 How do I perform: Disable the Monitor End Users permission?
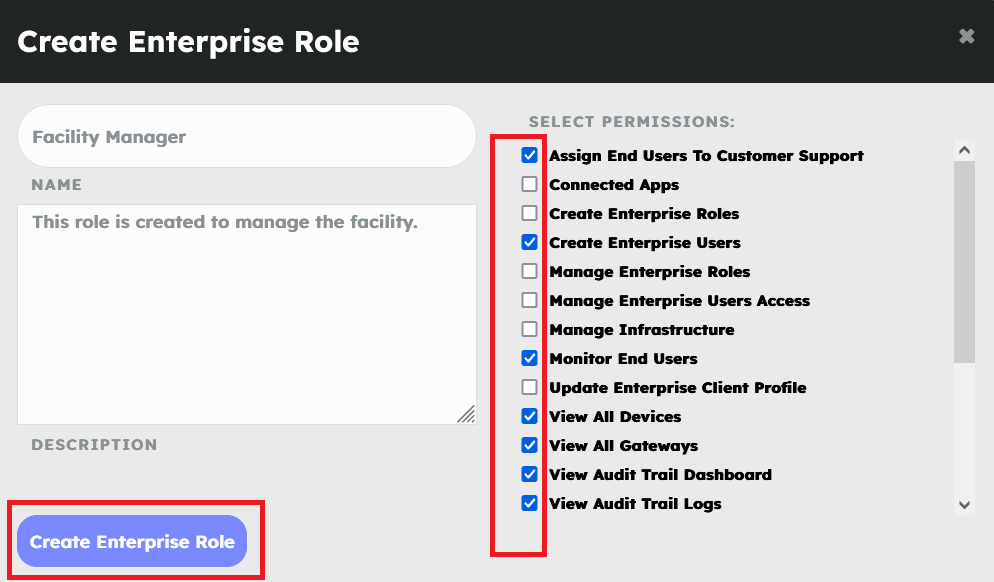pos(530,359)
